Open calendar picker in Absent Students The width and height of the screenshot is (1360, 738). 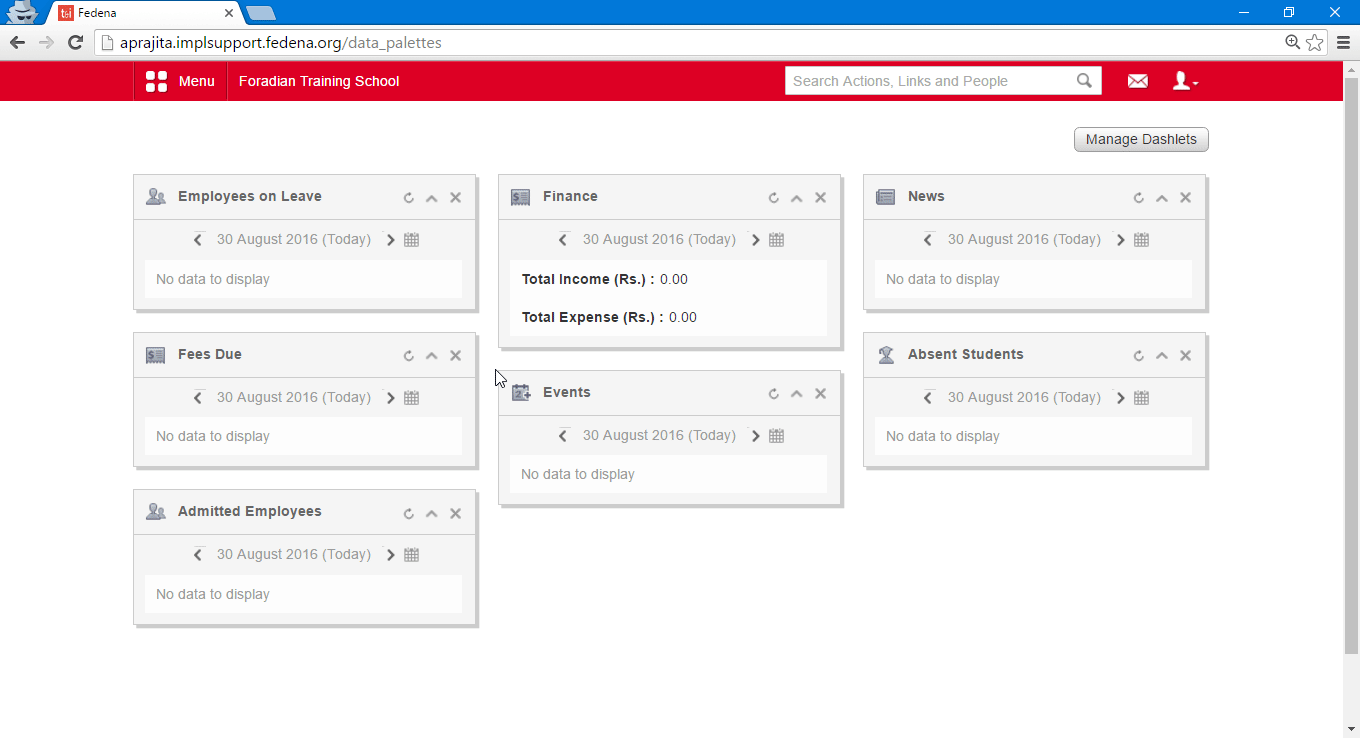[x=1141, y=398]
